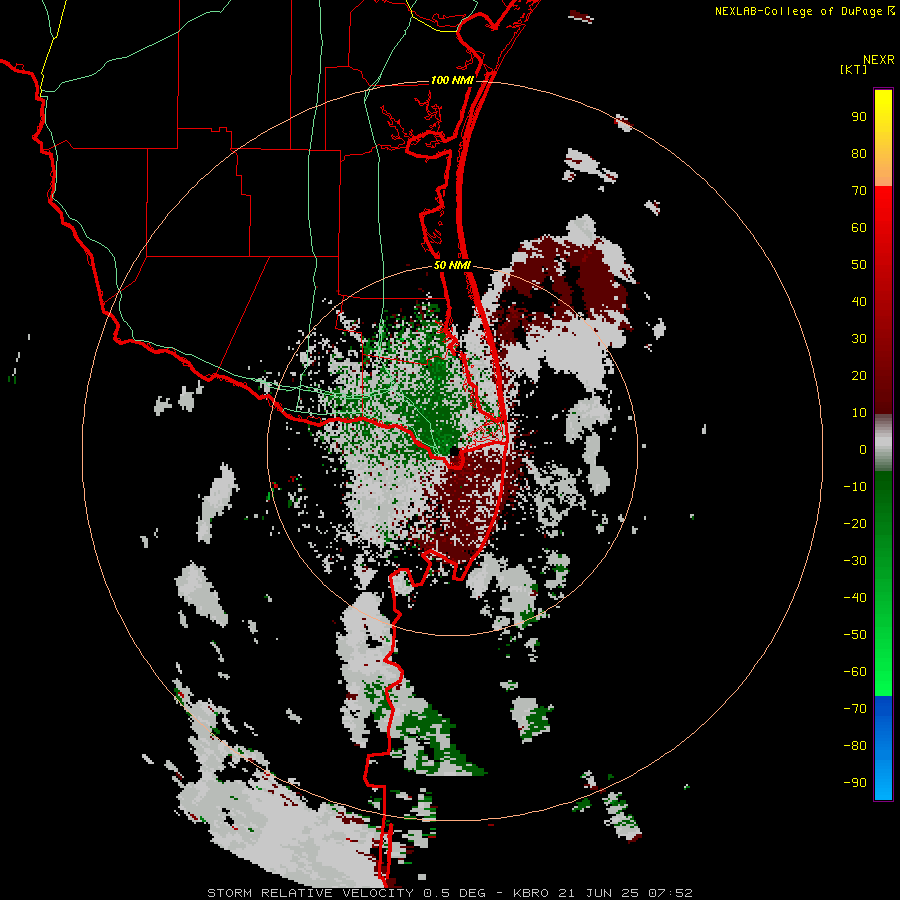Select the 50 NMI range ring label
The image size is (900, 900).
click(452, 265)
